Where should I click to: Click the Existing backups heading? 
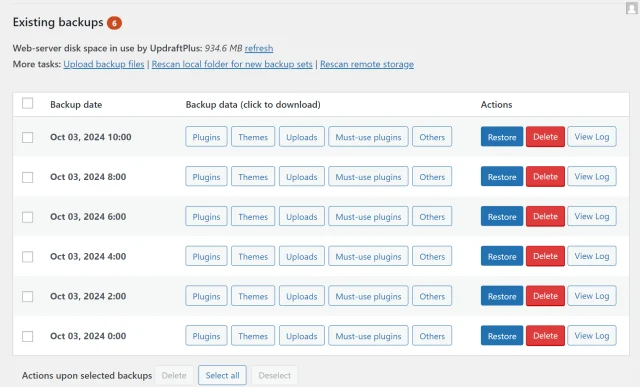point(58,22)
